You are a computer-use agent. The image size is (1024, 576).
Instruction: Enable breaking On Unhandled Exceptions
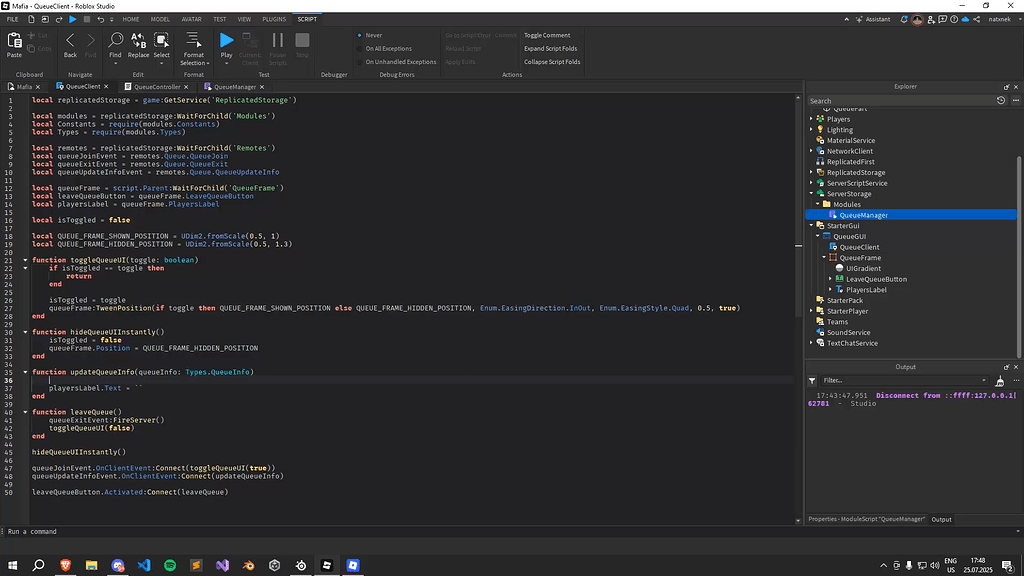(361, 60)
